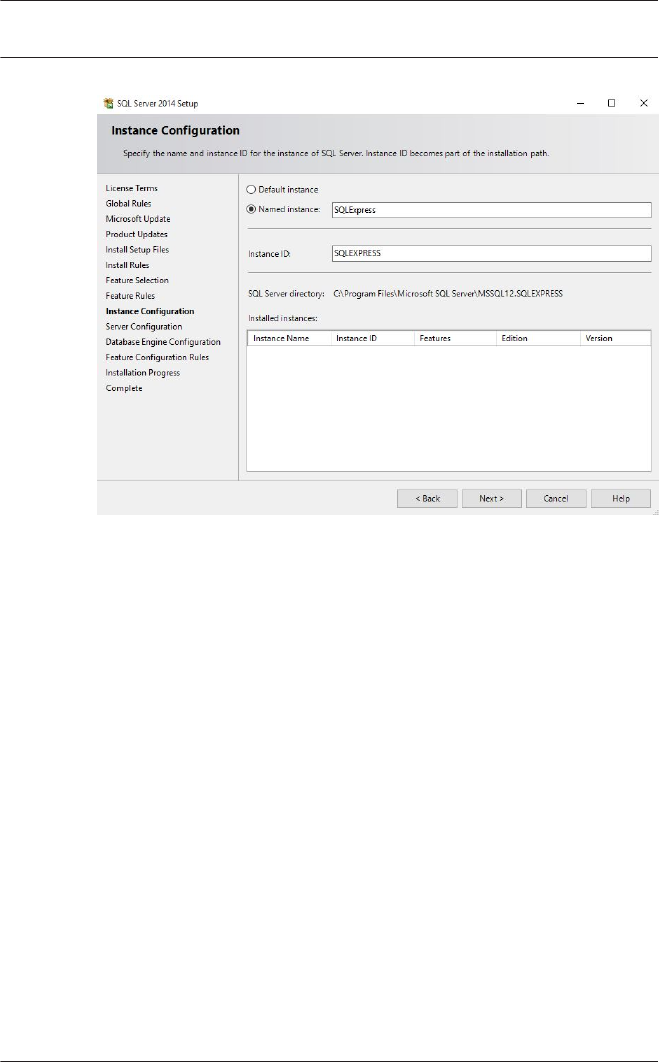Select Database Engine Configuration step

click(163, 342)
